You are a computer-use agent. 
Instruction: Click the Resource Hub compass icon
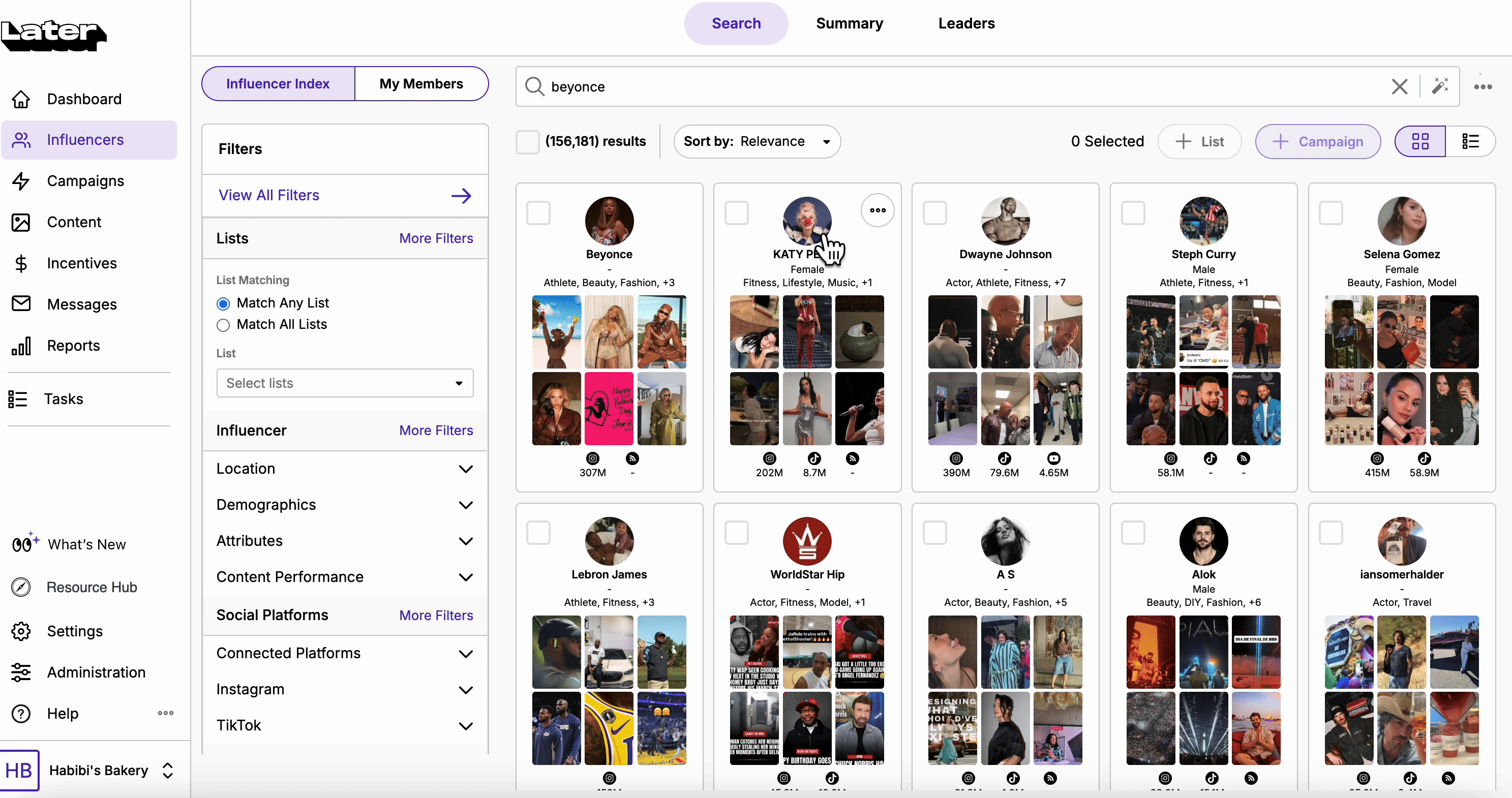click(21, 588)
